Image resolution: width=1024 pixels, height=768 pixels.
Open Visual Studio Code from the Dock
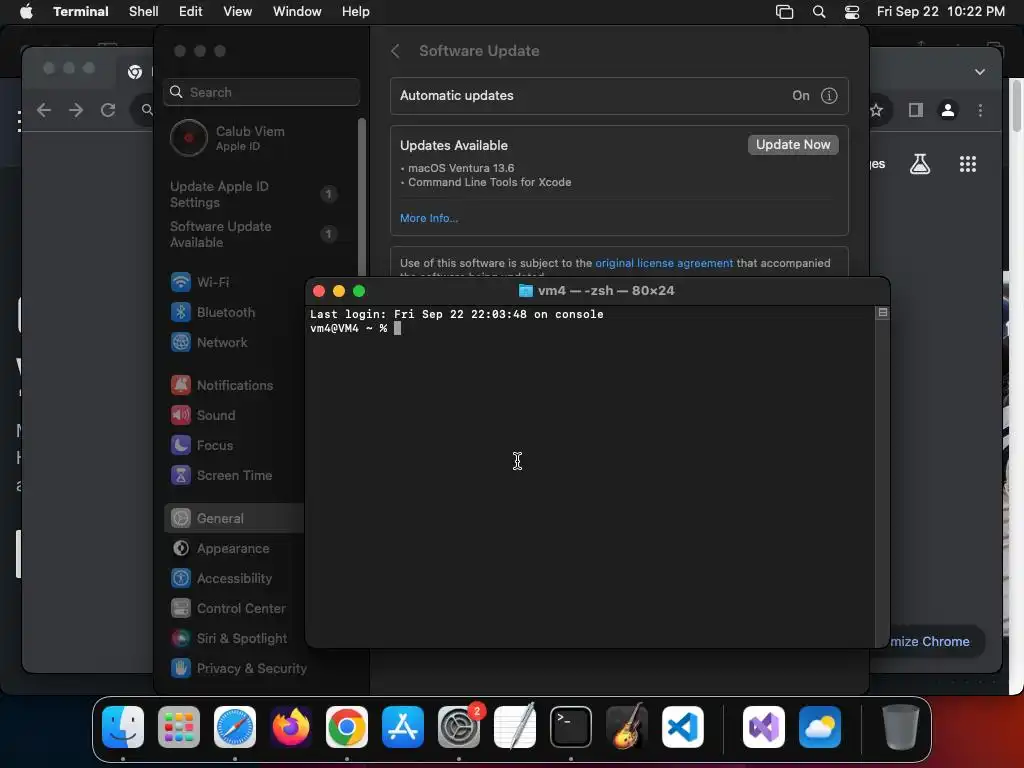(683, 727)
